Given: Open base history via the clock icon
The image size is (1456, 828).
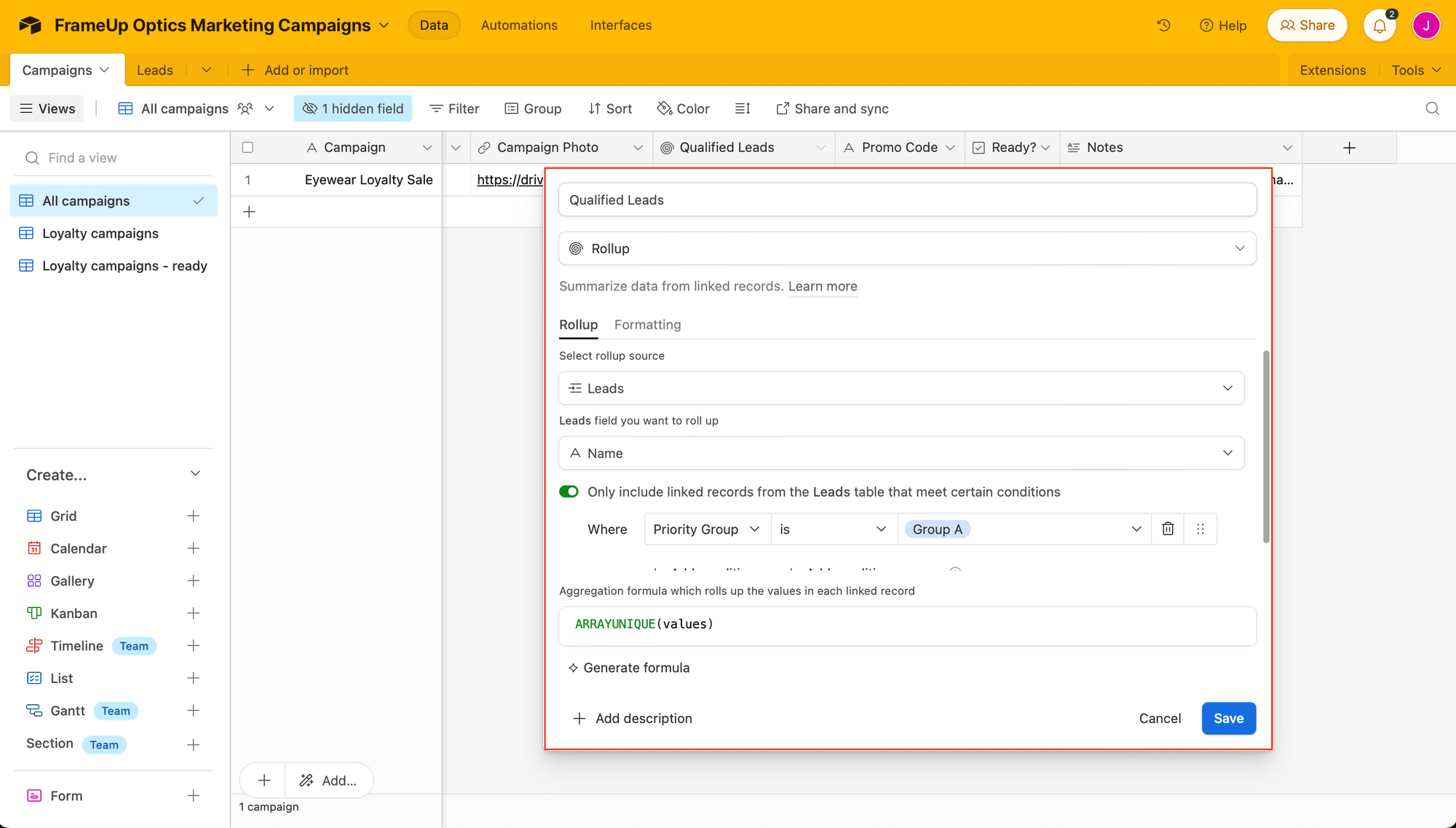Looking at the screenshot, I should [1163, 24].
